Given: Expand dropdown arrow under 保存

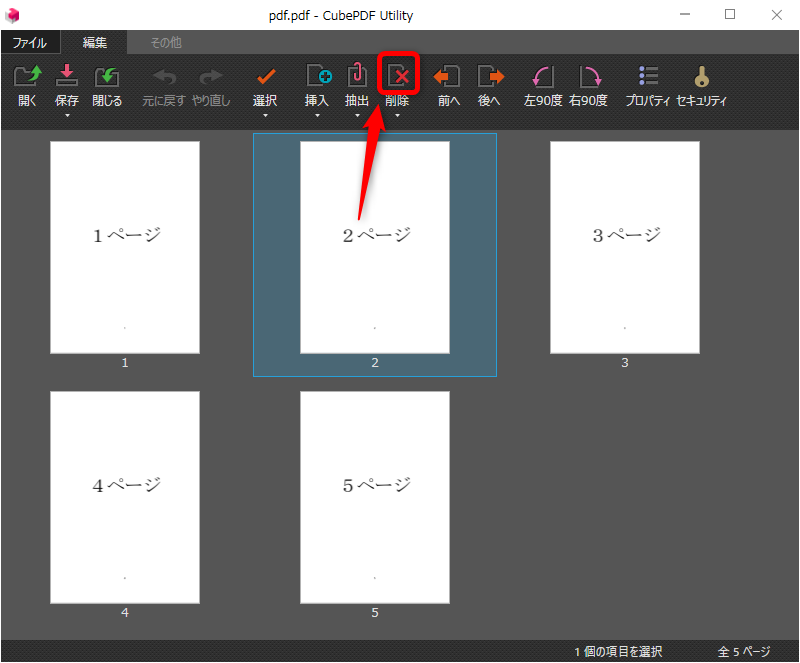Looking at the screenshot, I should (x=67, y=116).
